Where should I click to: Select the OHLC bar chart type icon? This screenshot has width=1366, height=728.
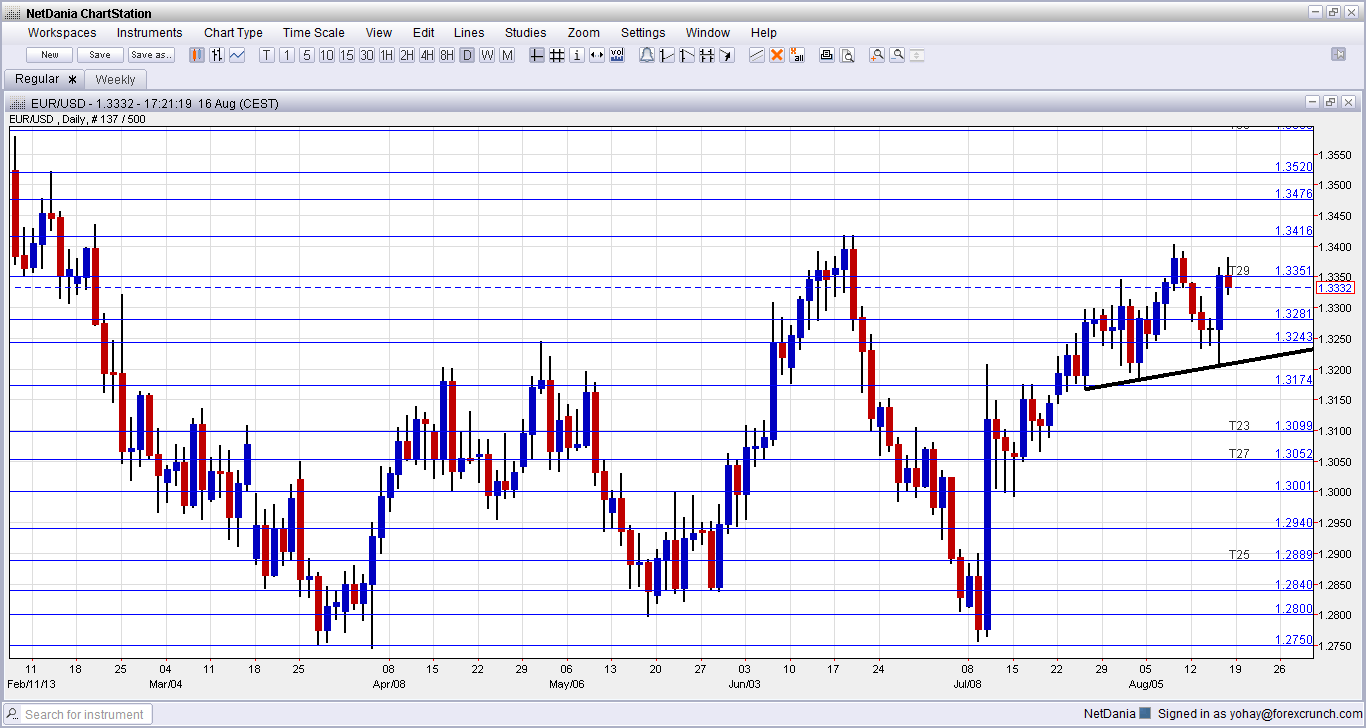[217, 55]
